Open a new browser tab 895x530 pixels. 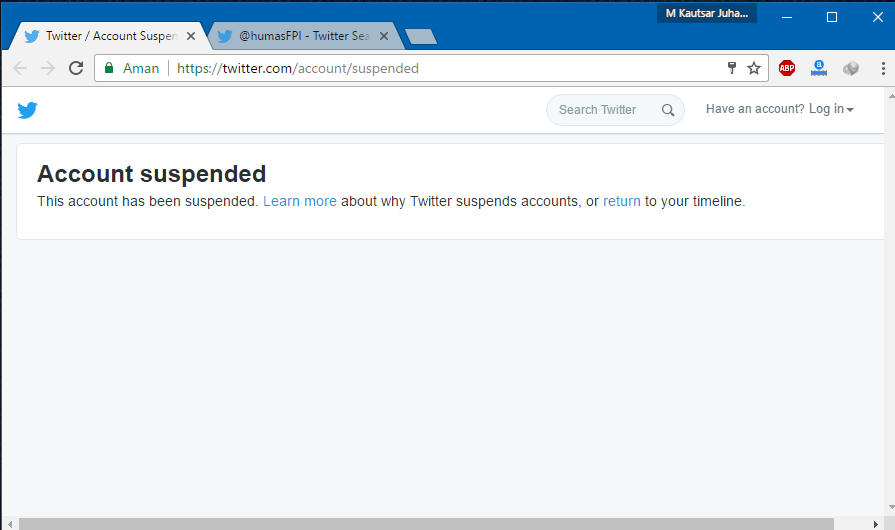tap(421, 37)
